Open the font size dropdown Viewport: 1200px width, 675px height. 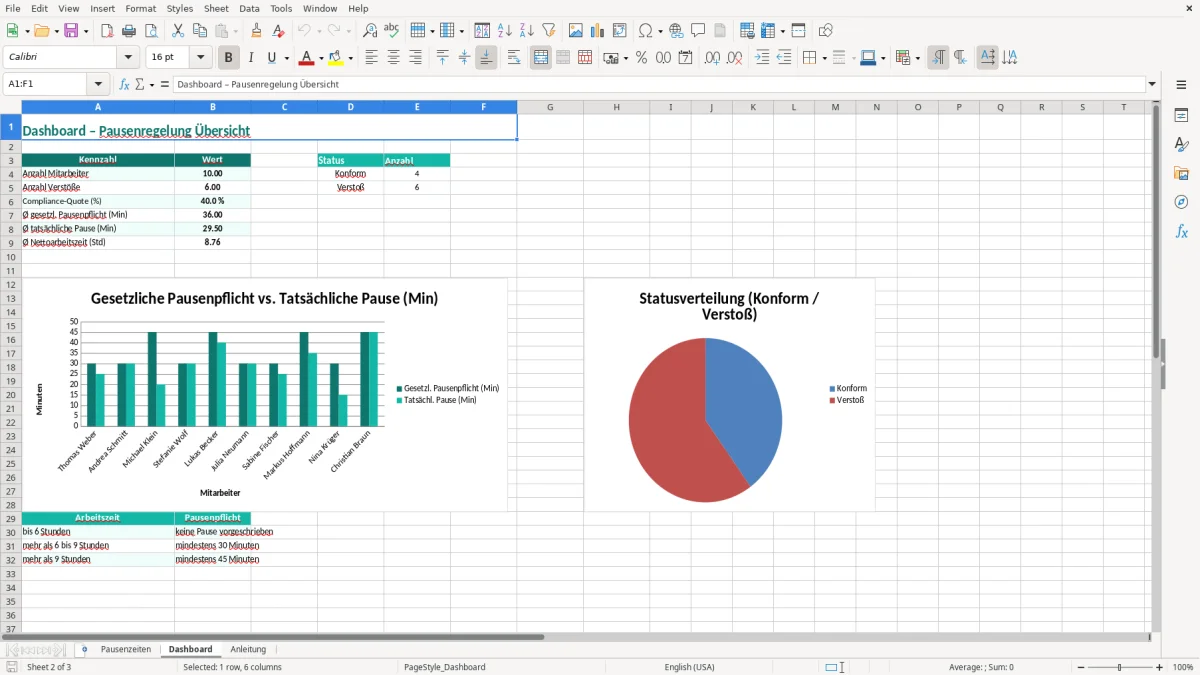(x=201, y=58)
